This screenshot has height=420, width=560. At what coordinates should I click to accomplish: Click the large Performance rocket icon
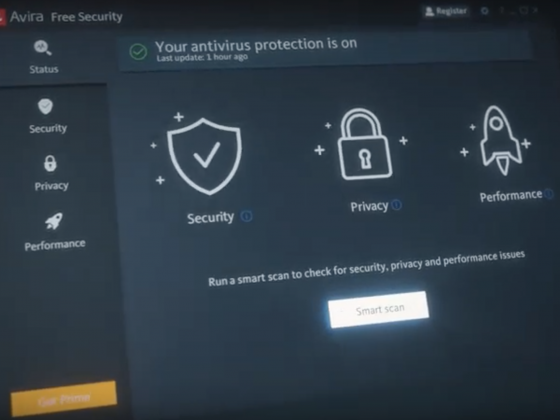click(x=500, y=140)
